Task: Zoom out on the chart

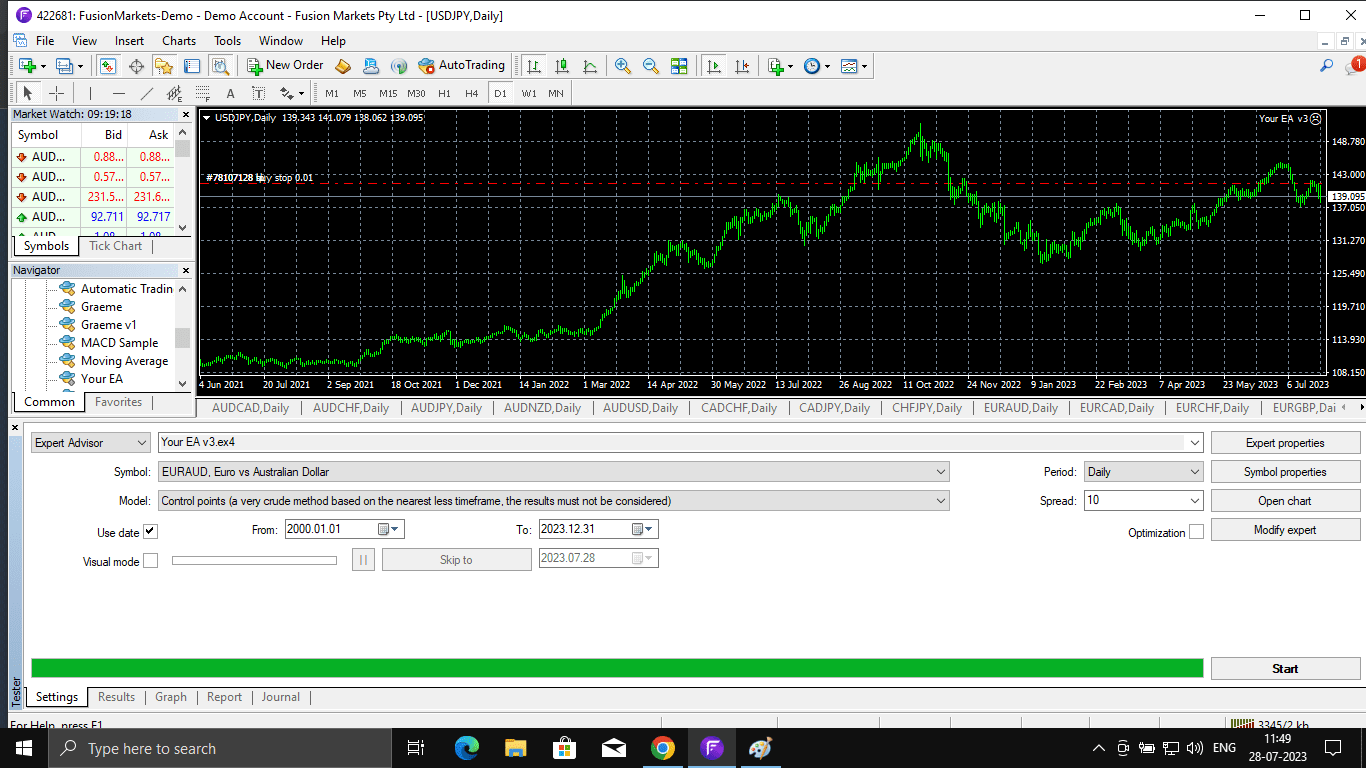Action: [x=651, y=66]
